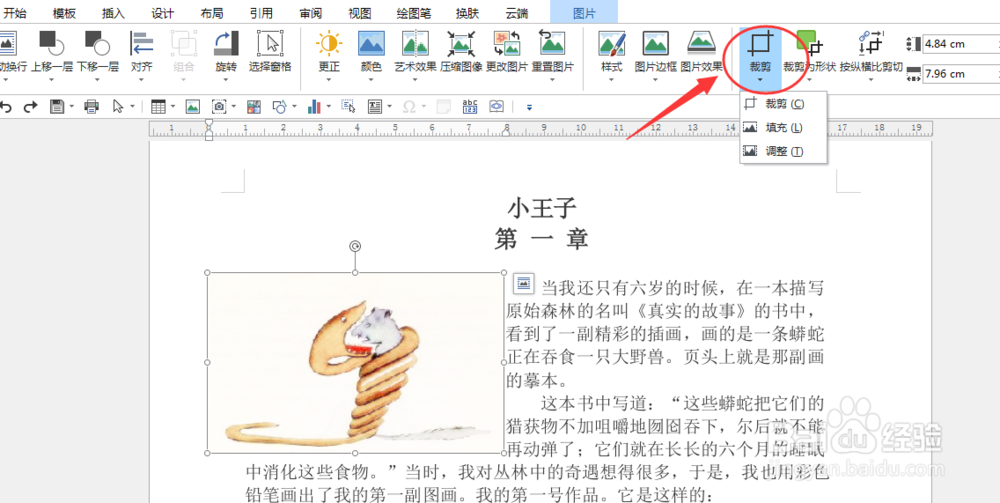Image resolution: width=1000 pixels, height=503 pixels.
Task: Switch to the 开始 ribbon tab
Action: point(15,13)
